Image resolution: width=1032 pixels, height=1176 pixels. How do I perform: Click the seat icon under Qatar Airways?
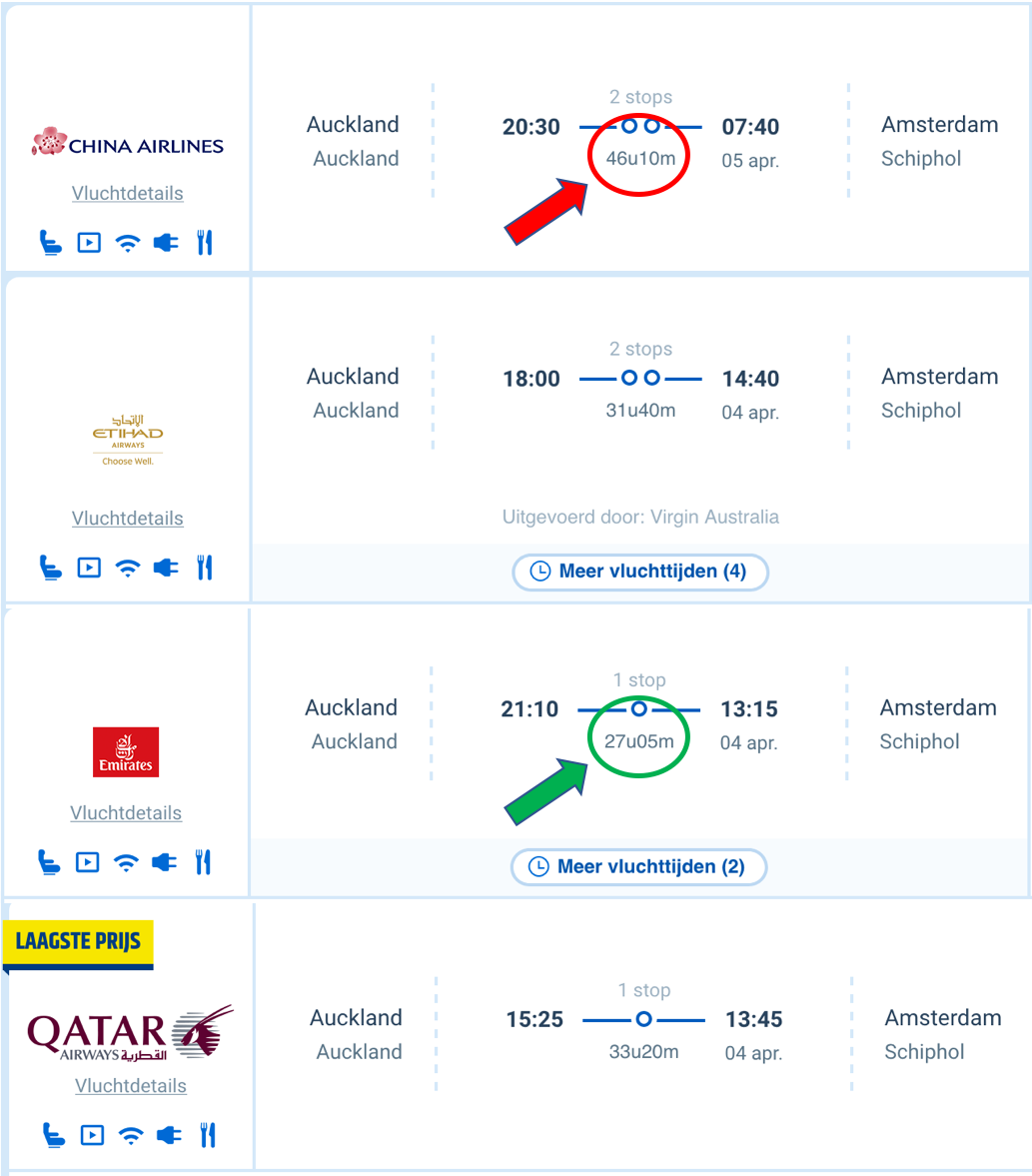(54, 1135)
